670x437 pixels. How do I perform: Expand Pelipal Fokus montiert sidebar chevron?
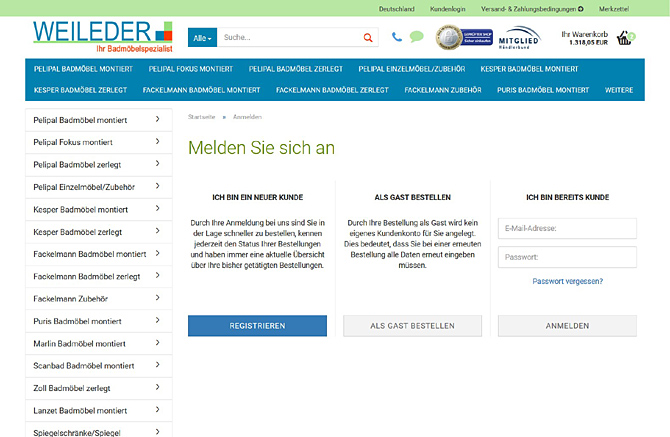tap(157, 141)
